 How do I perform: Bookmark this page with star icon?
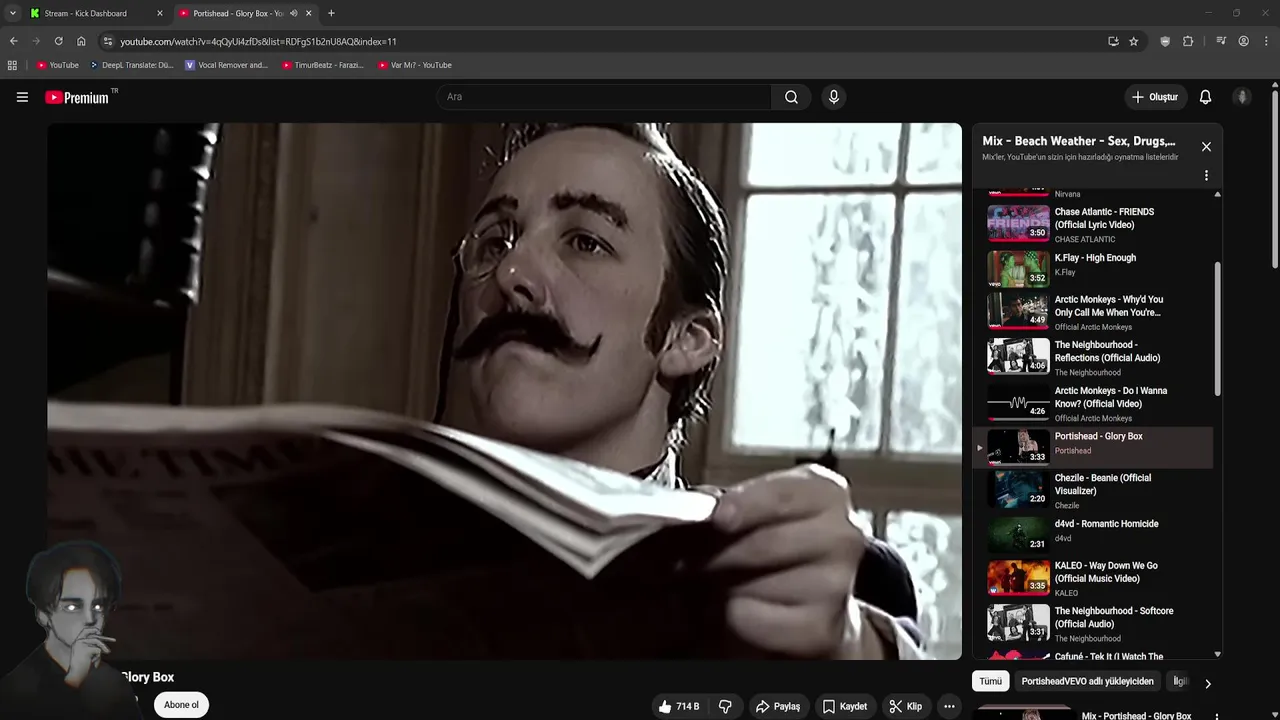(1133, 41)
